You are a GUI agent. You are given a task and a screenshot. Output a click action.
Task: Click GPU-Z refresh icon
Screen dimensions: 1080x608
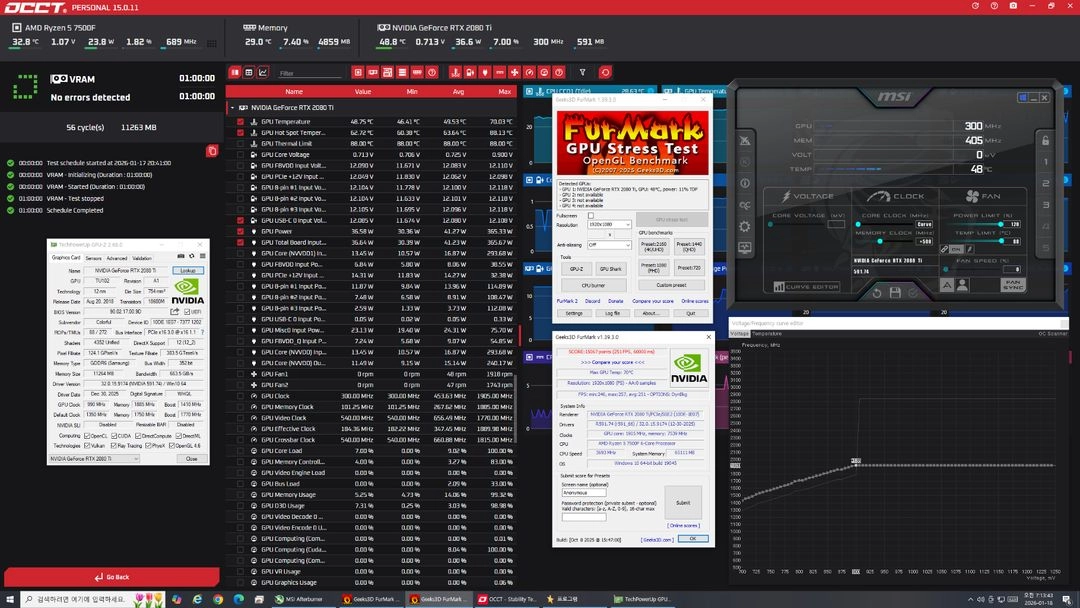pos(191,256)
